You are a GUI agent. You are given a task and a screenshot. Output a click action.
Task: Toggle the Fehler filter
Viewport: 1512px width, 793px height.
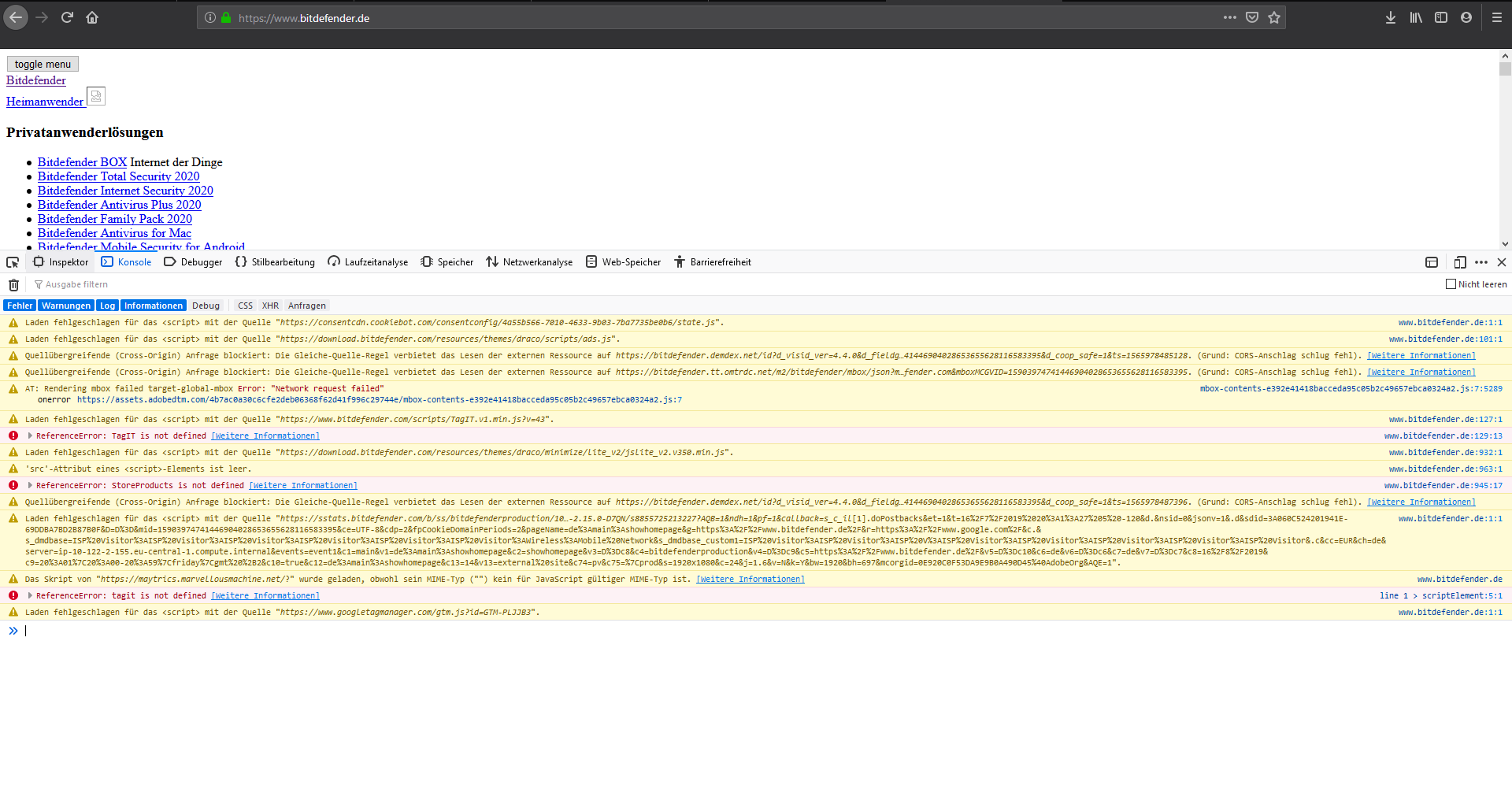(x=20, y=306)
